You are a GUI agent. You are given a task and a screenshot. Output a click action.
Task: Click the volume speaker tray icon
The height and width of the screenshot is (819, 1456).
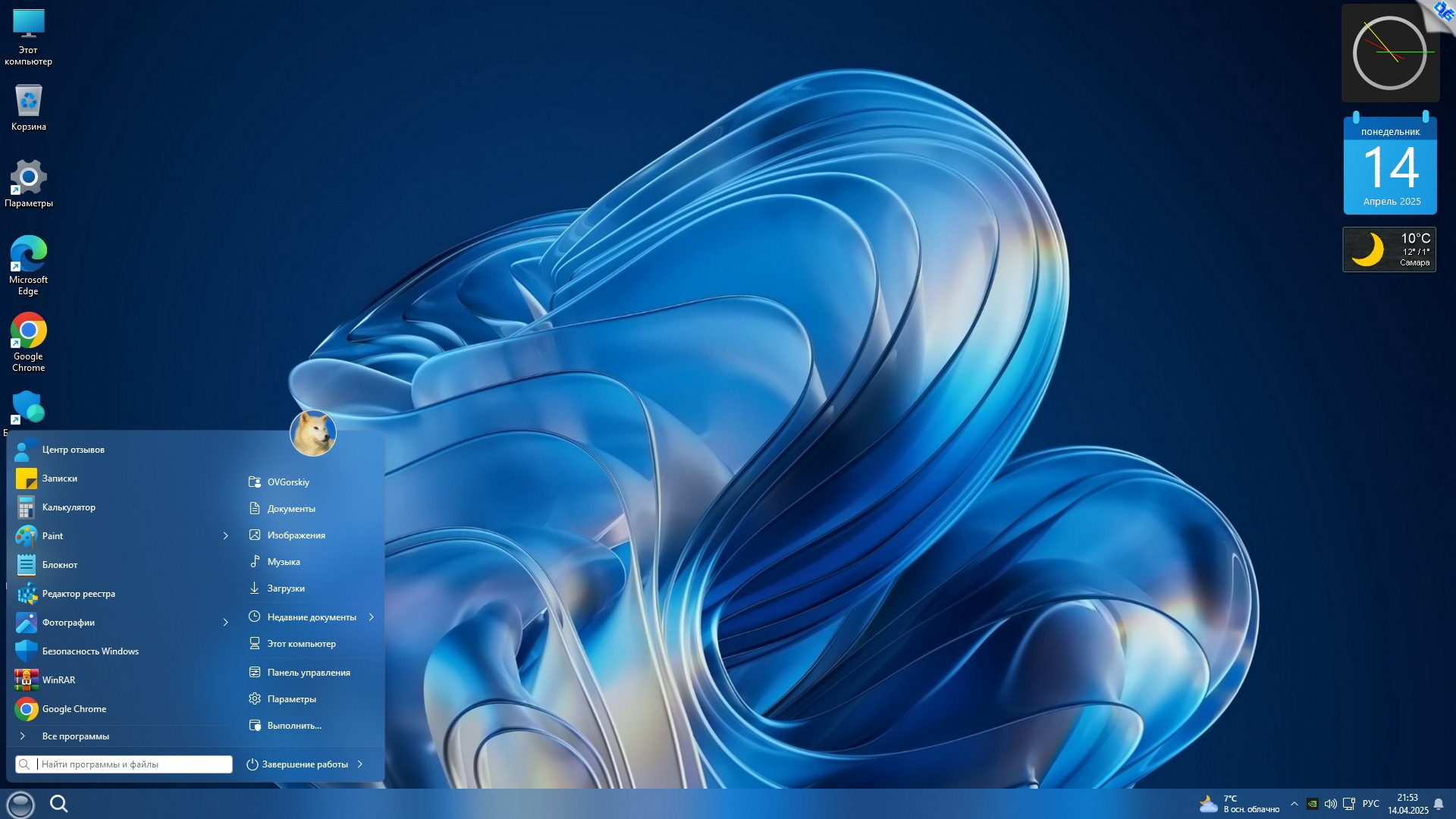click(1330, 804)
